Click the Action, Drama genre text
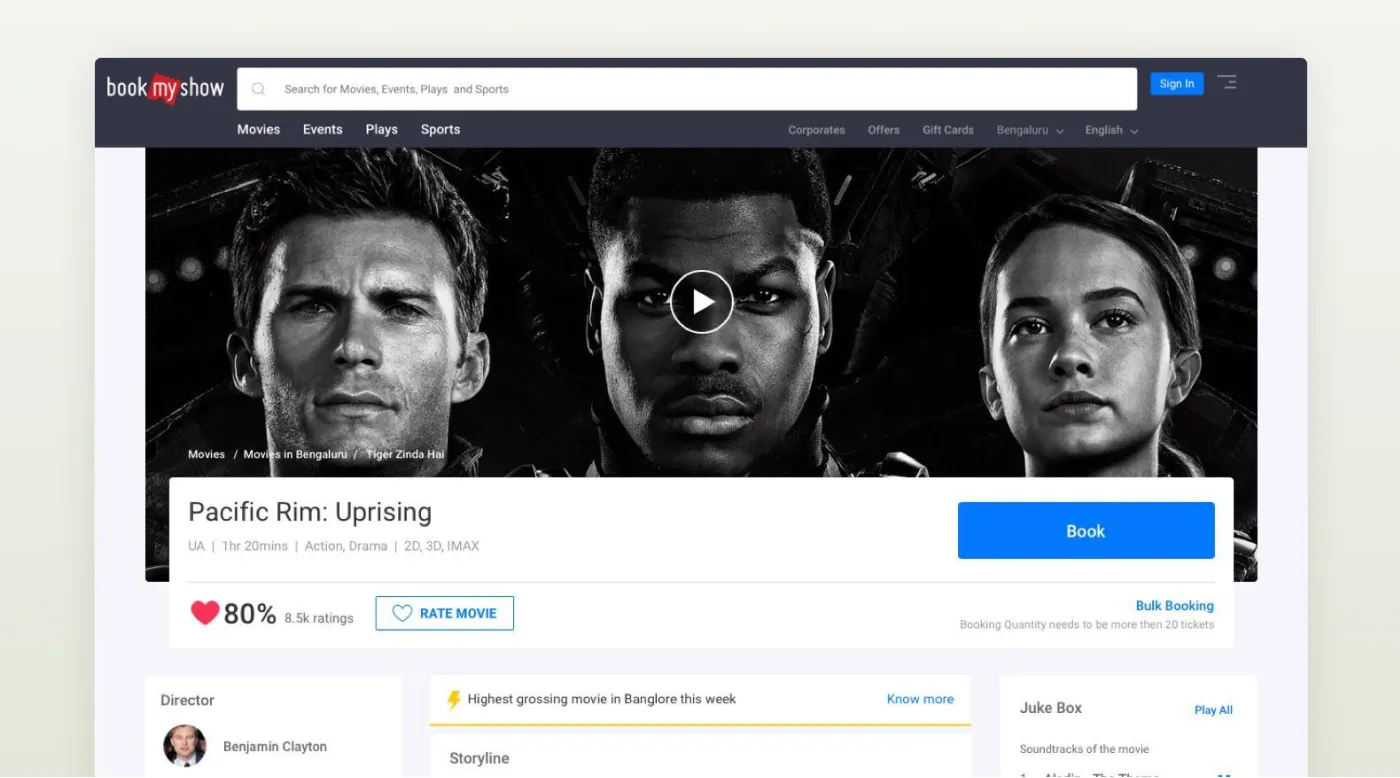The image size is (1400, 778). 346,546
